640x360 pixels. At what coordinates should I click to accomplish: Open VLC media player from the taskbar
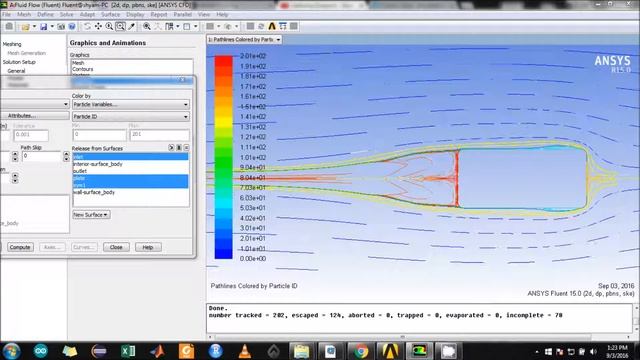(244, 351)
